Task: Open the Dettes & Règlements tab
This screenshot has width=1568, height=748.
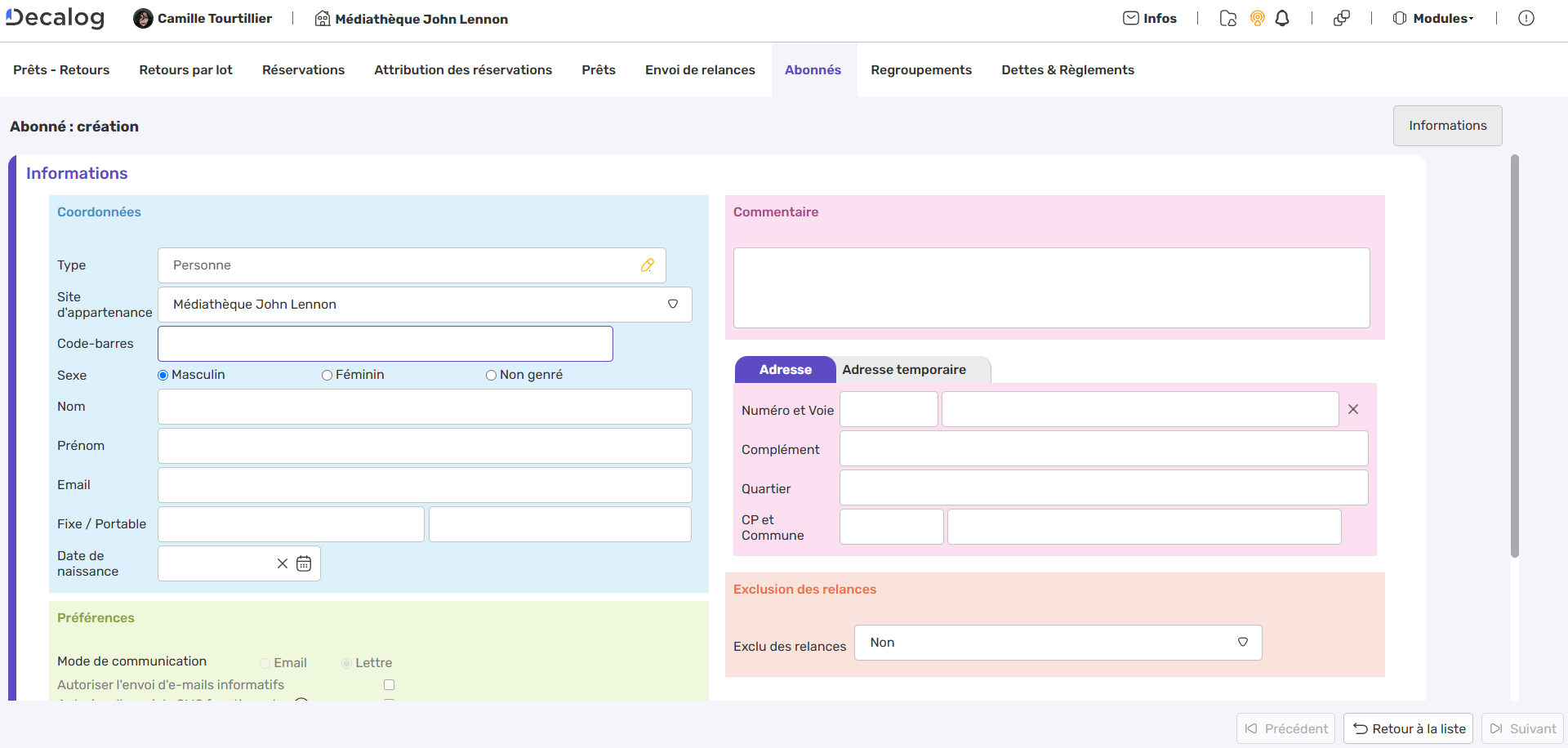Action: [x=1067, y=69]
